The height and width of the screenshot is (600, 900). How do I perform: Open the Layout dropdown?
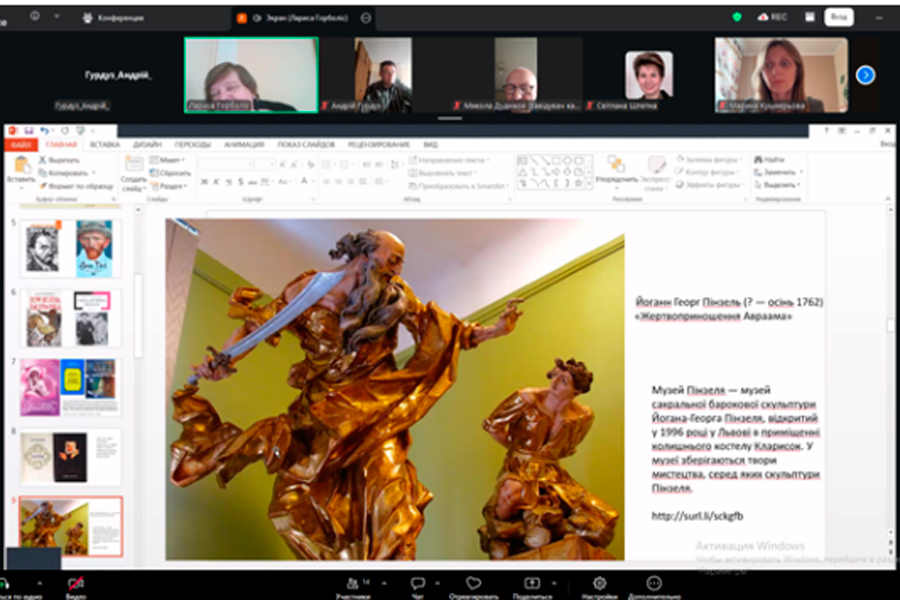(168, 160)
